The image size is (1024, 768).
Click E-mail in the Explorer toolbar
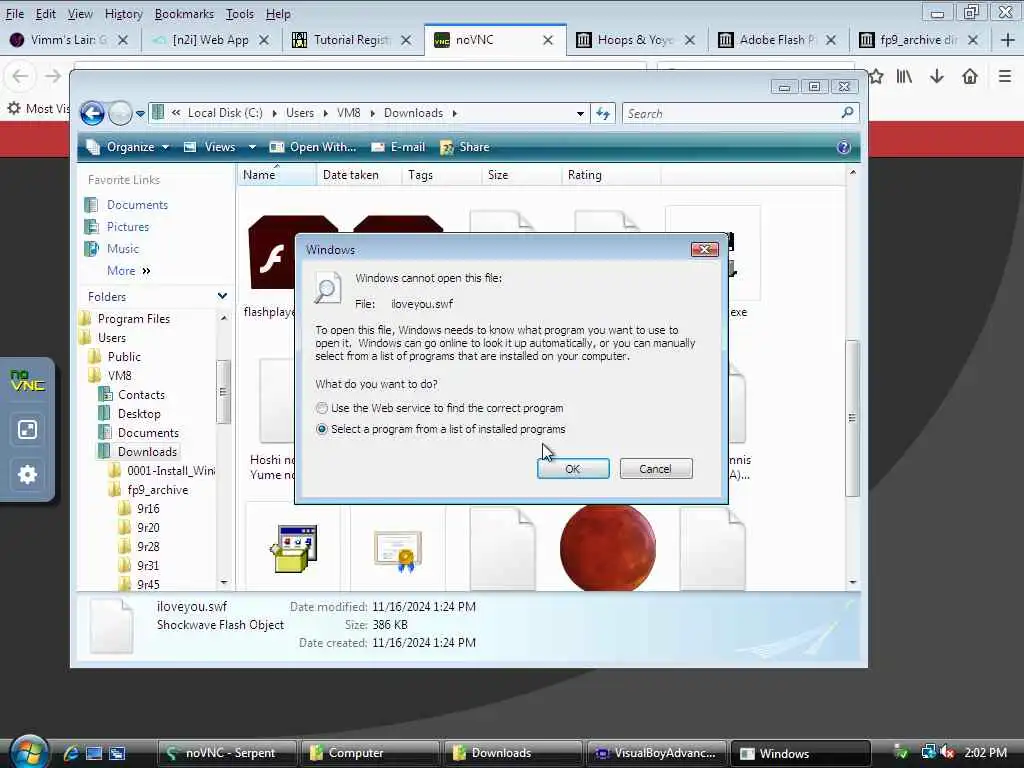pyautogui.click(x=398, y=147)
